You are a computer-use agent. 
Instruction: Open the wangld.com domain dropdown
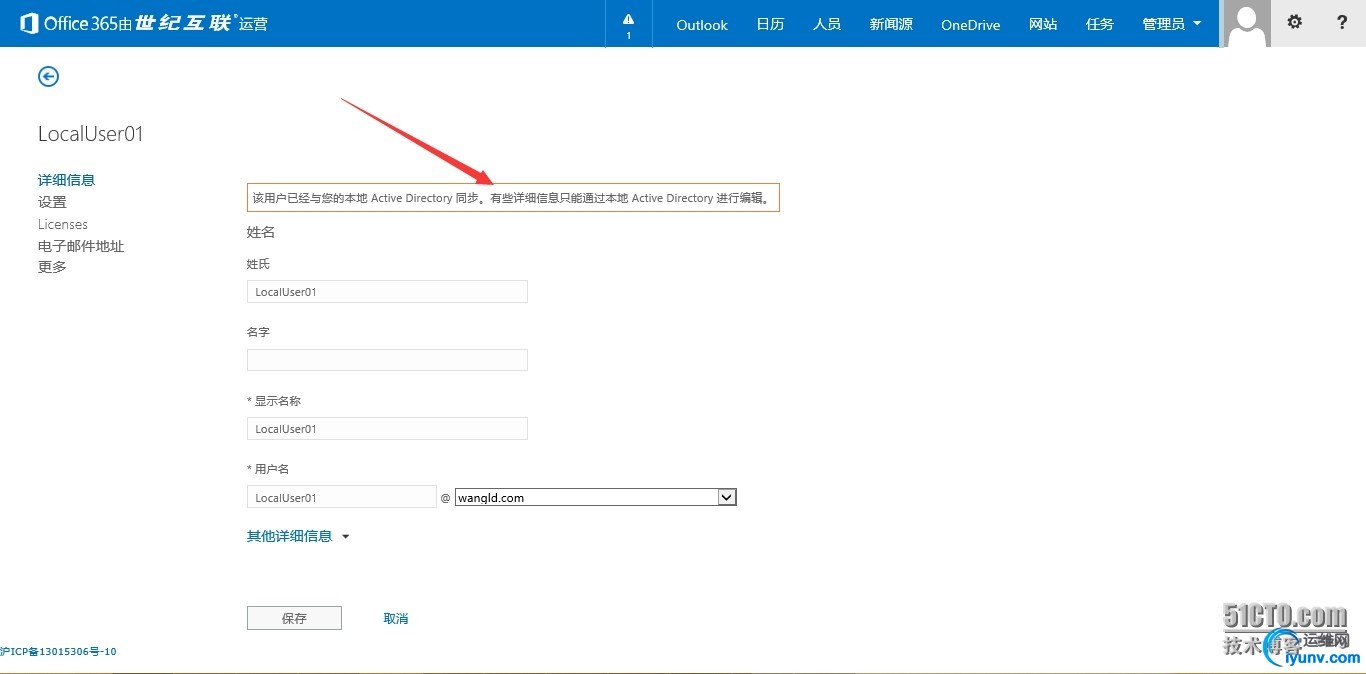point(596,497)
